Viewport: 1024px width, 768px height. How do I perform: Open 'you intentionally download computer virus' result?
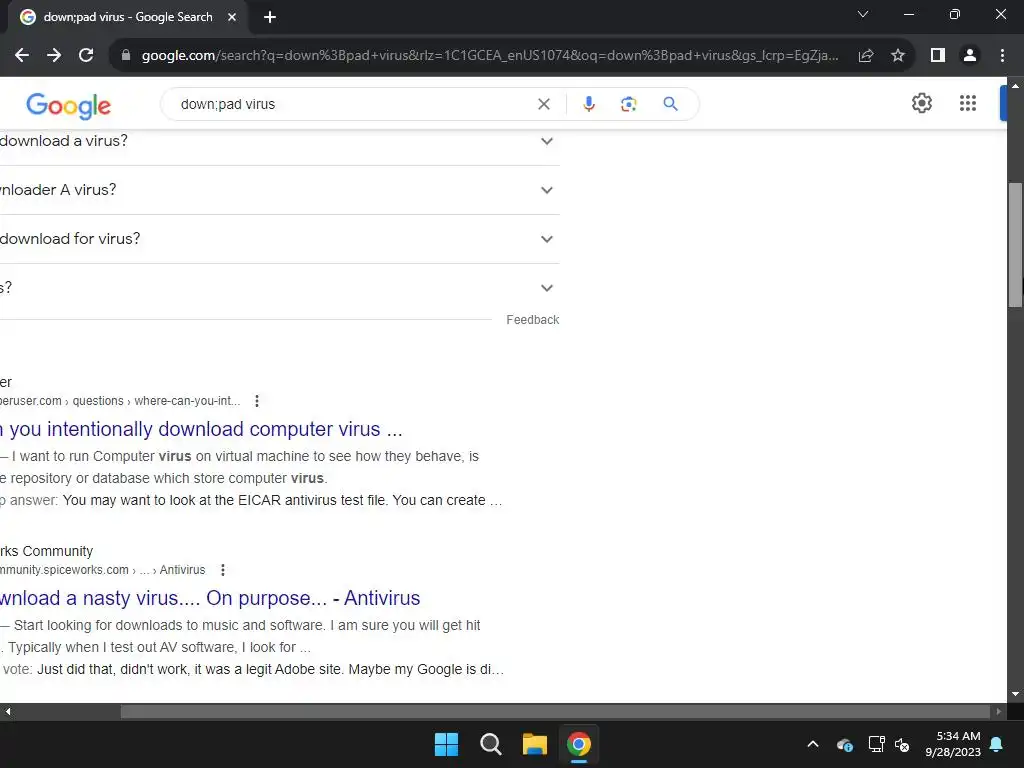point(201,429)
